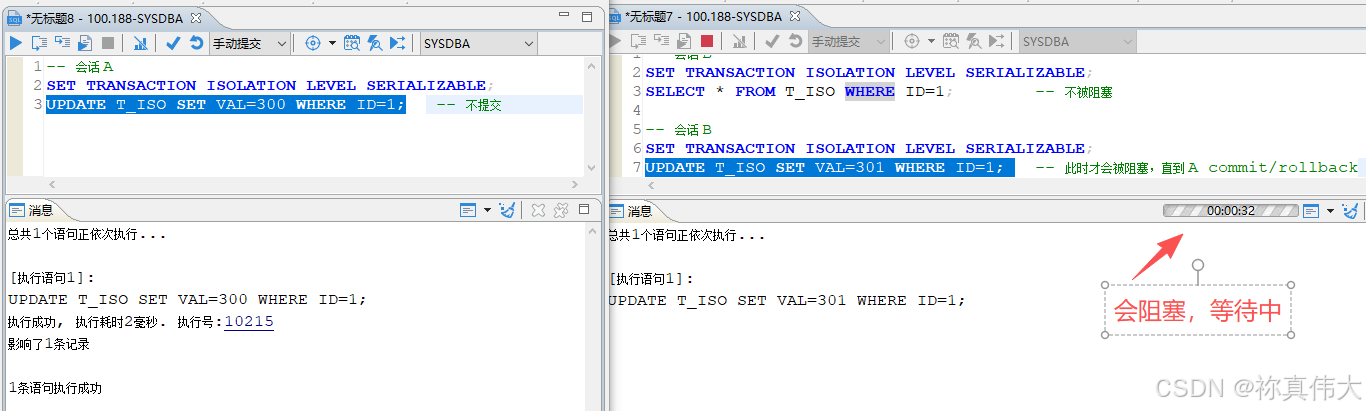Click the grayed script file icon in 无标题7

[684, 42]
